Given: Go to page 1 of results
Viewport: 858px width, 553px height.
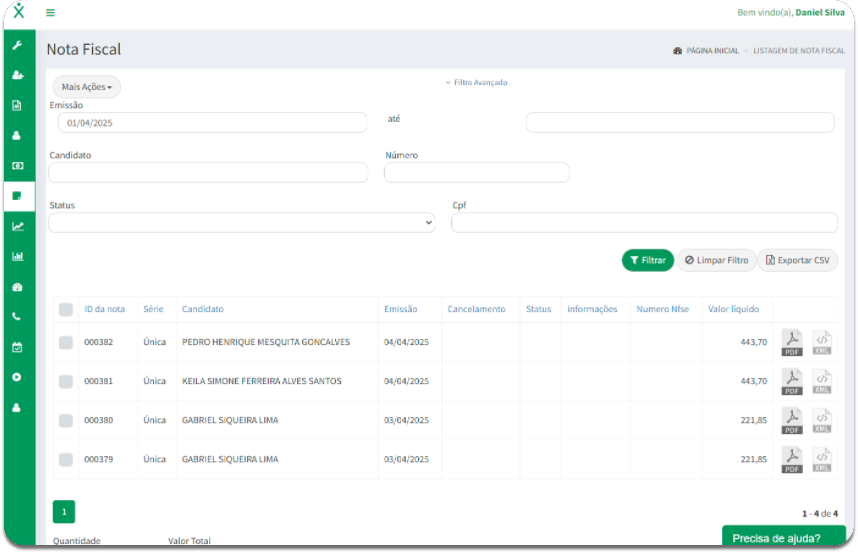Looking at the screenshot, I should coord(64,512).
